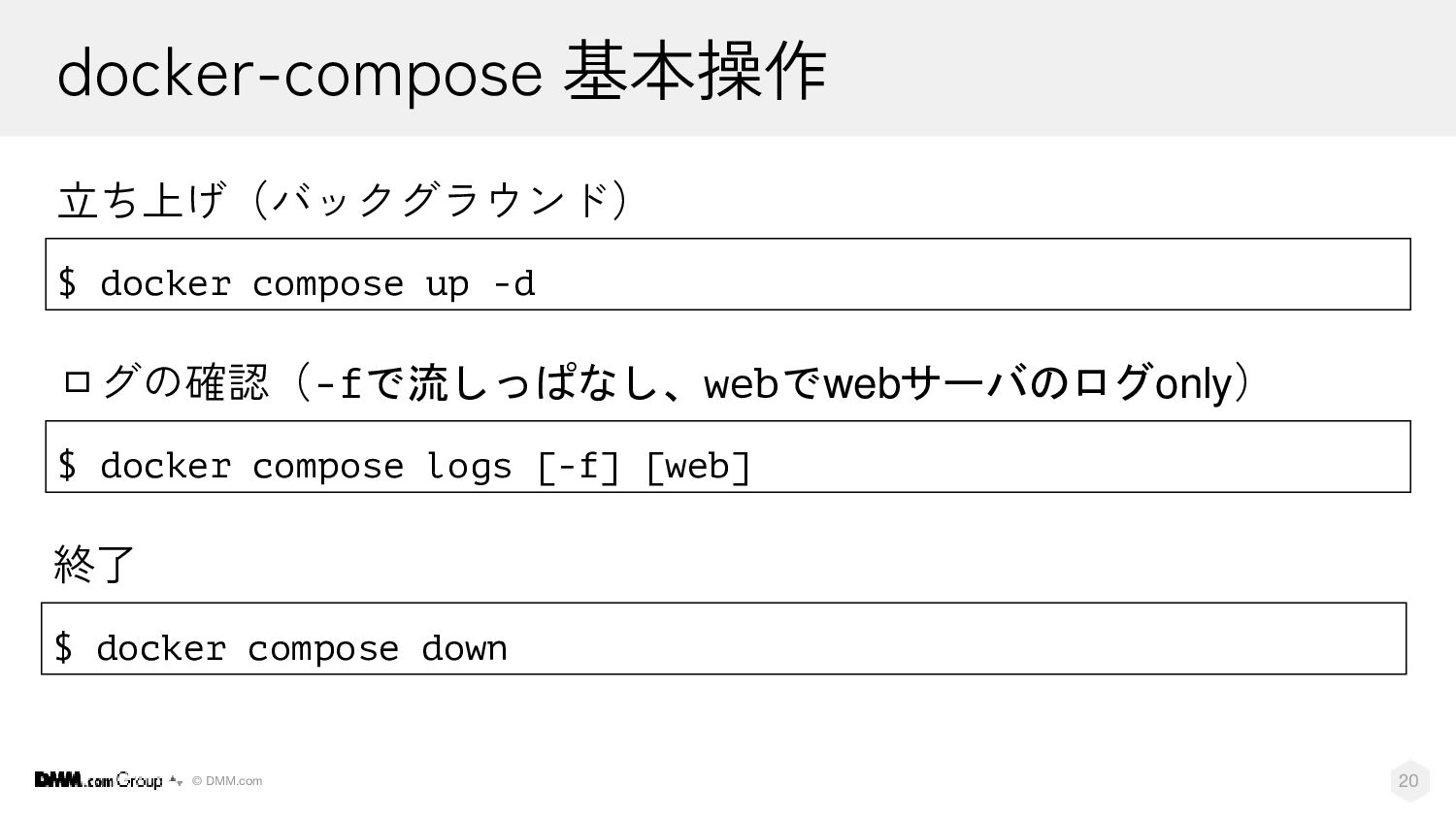
Task: Click the 終了 heading
Action: pyautogui.click(x=94, y=564)
